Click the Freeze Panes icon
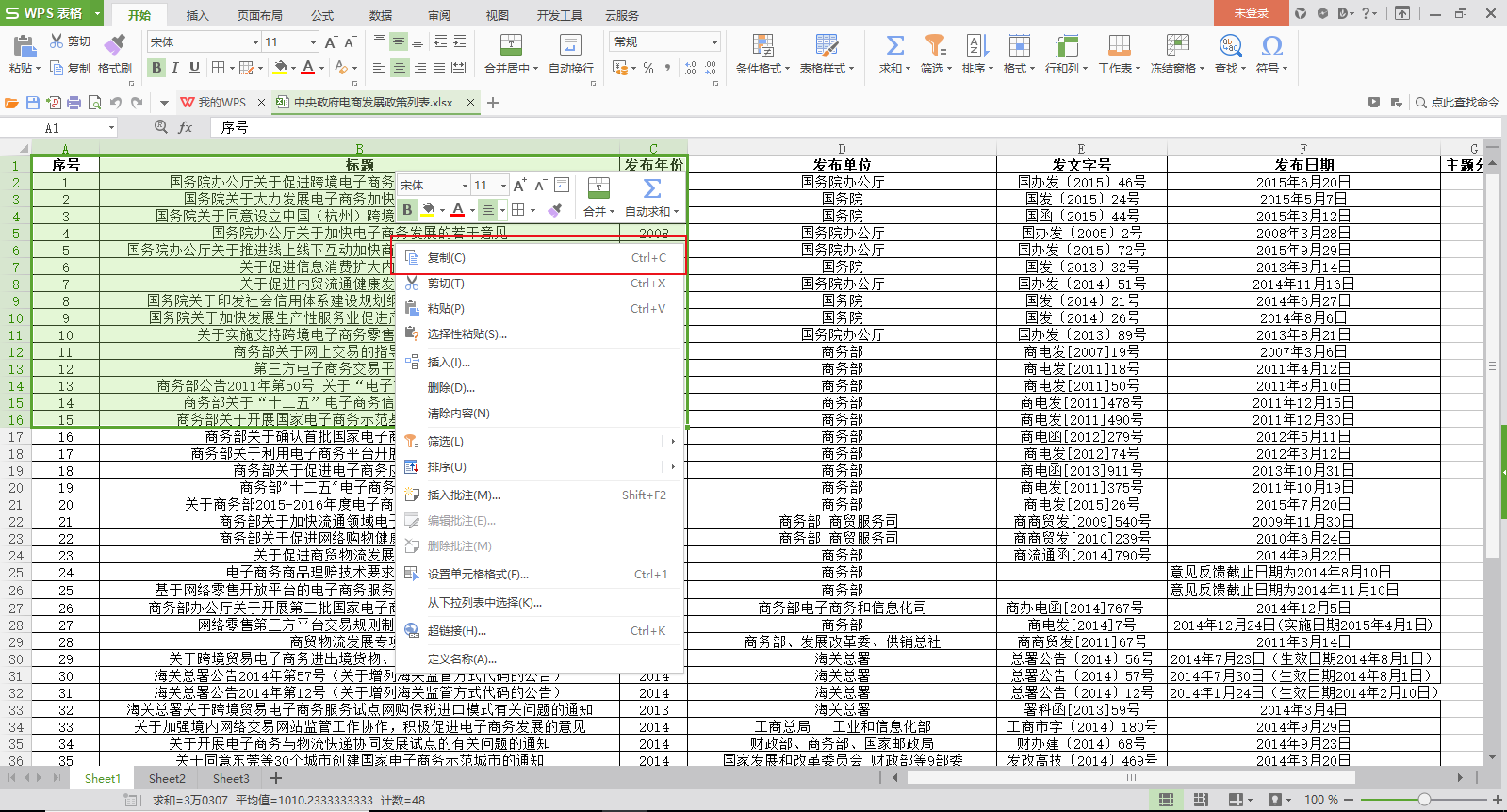 point(1177,44)
